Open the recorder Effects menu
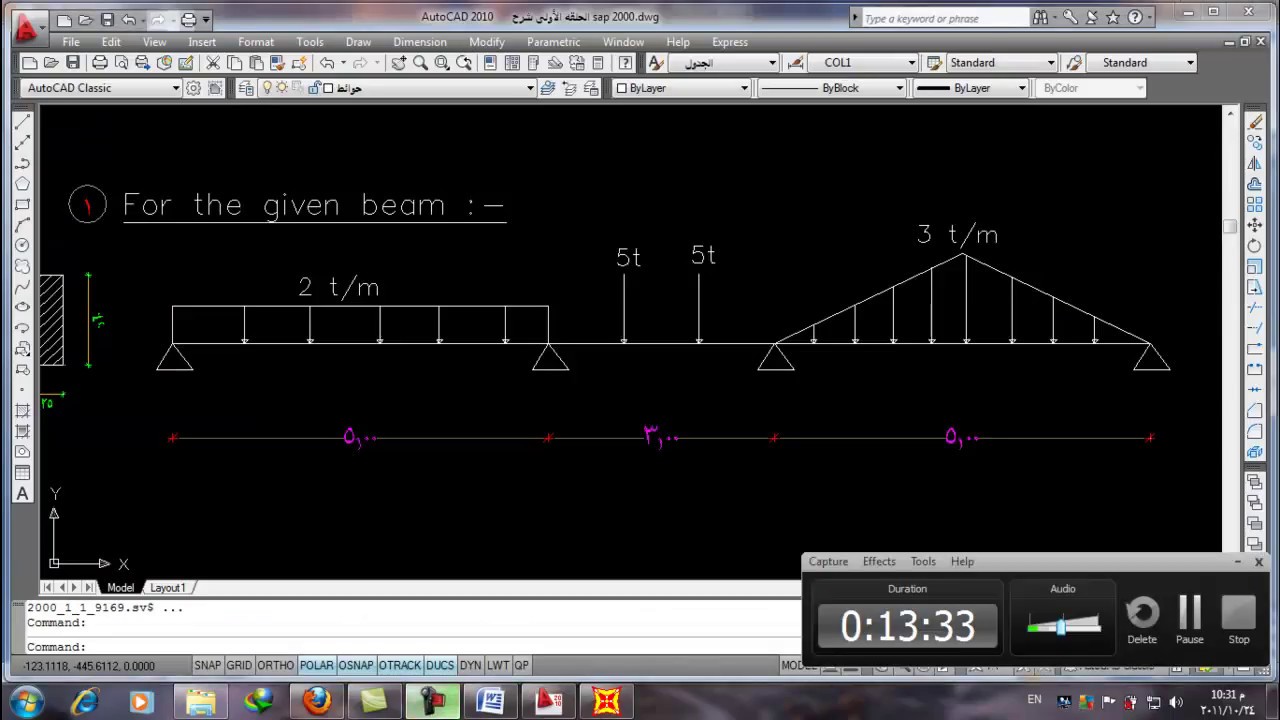The height and width of the screenshot is (720, 1280). pyautogui.click(x=879, y=562)
